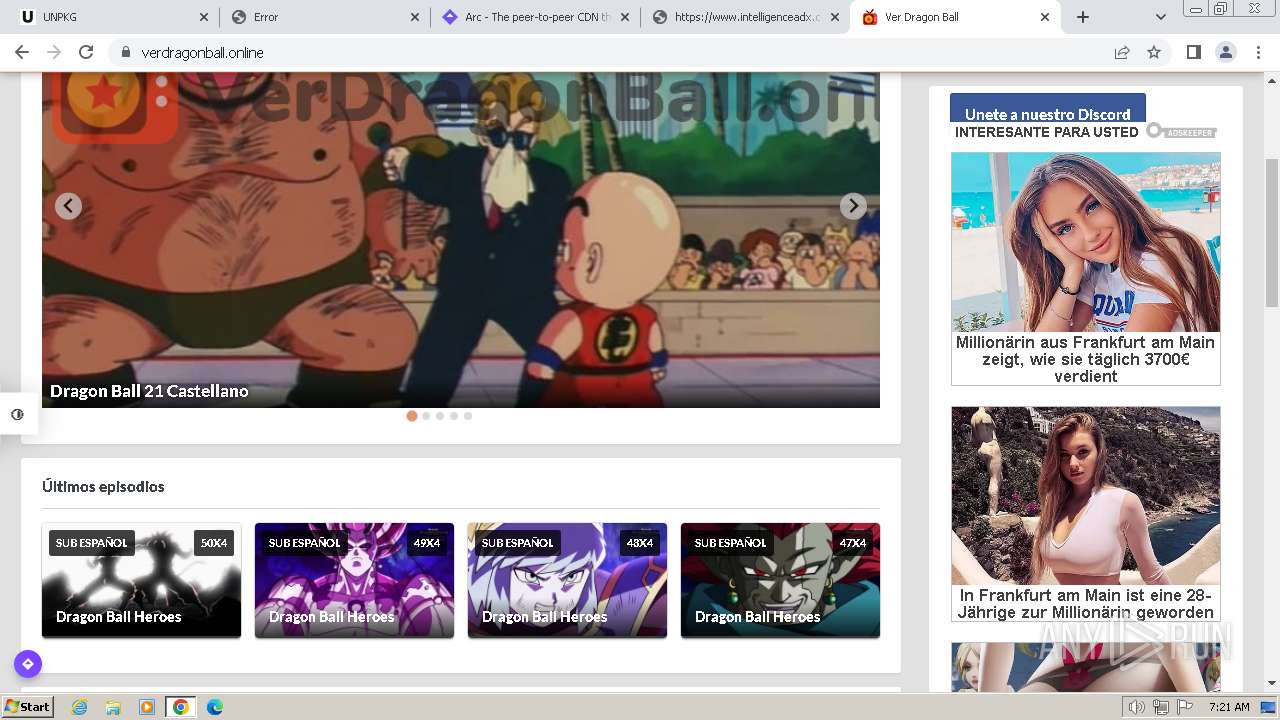Toggle the browser side panel icon
Screen dimensions: 1280x720
click(x=1193, y=52)
